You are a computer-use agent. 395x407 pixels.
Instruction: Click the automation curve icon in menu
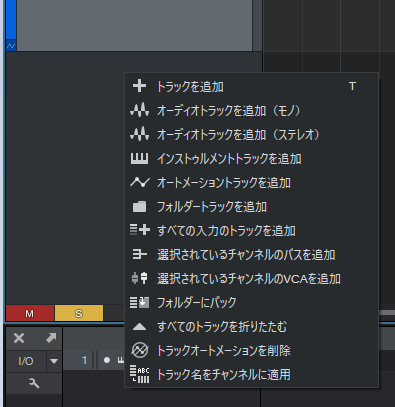click(140, 182)
